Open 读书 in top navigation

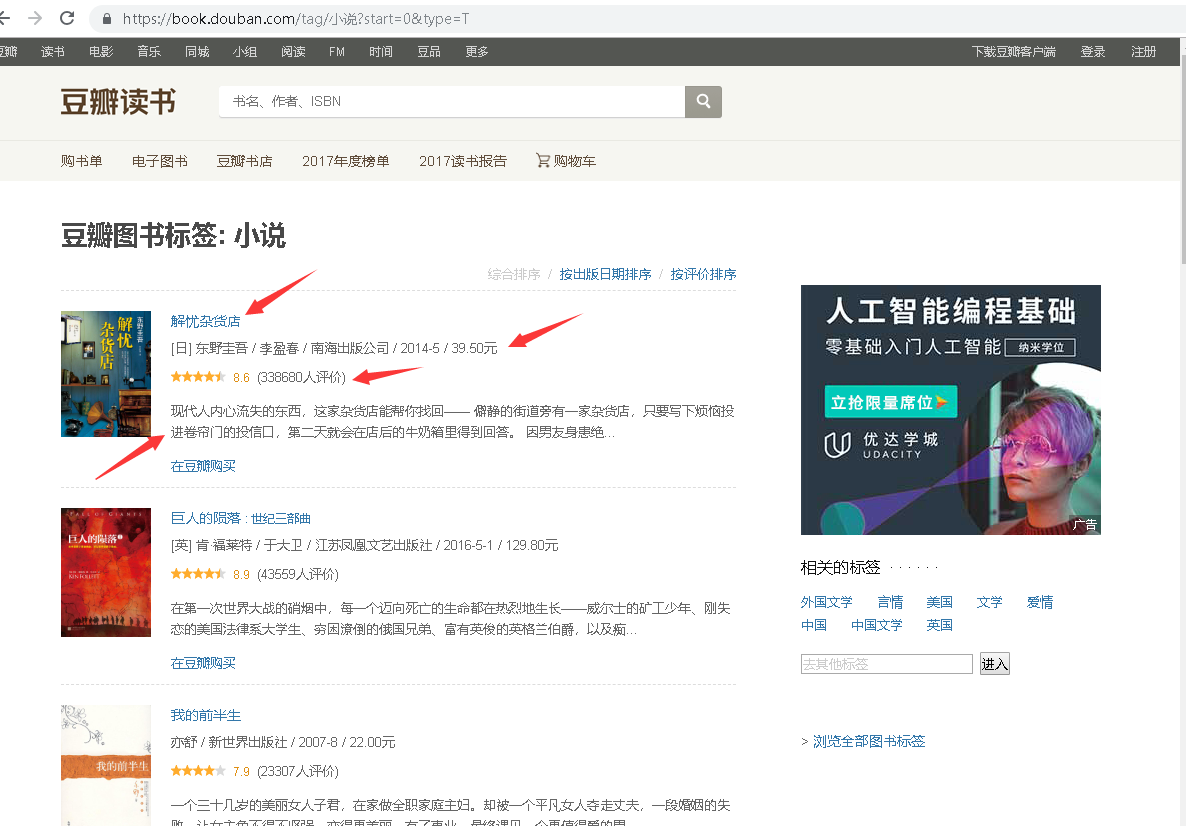tap(53, 51)
